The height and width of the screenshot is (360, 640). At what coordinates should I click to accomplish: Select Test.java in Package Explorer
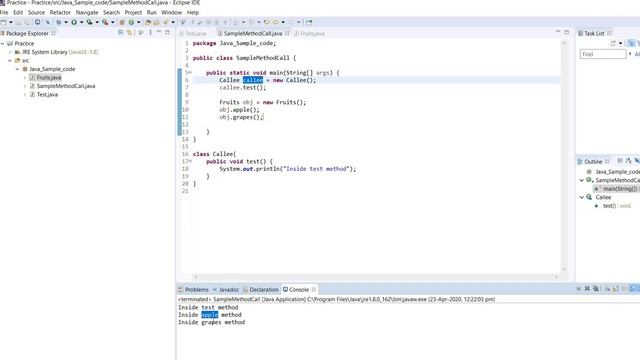coord(47,95)
